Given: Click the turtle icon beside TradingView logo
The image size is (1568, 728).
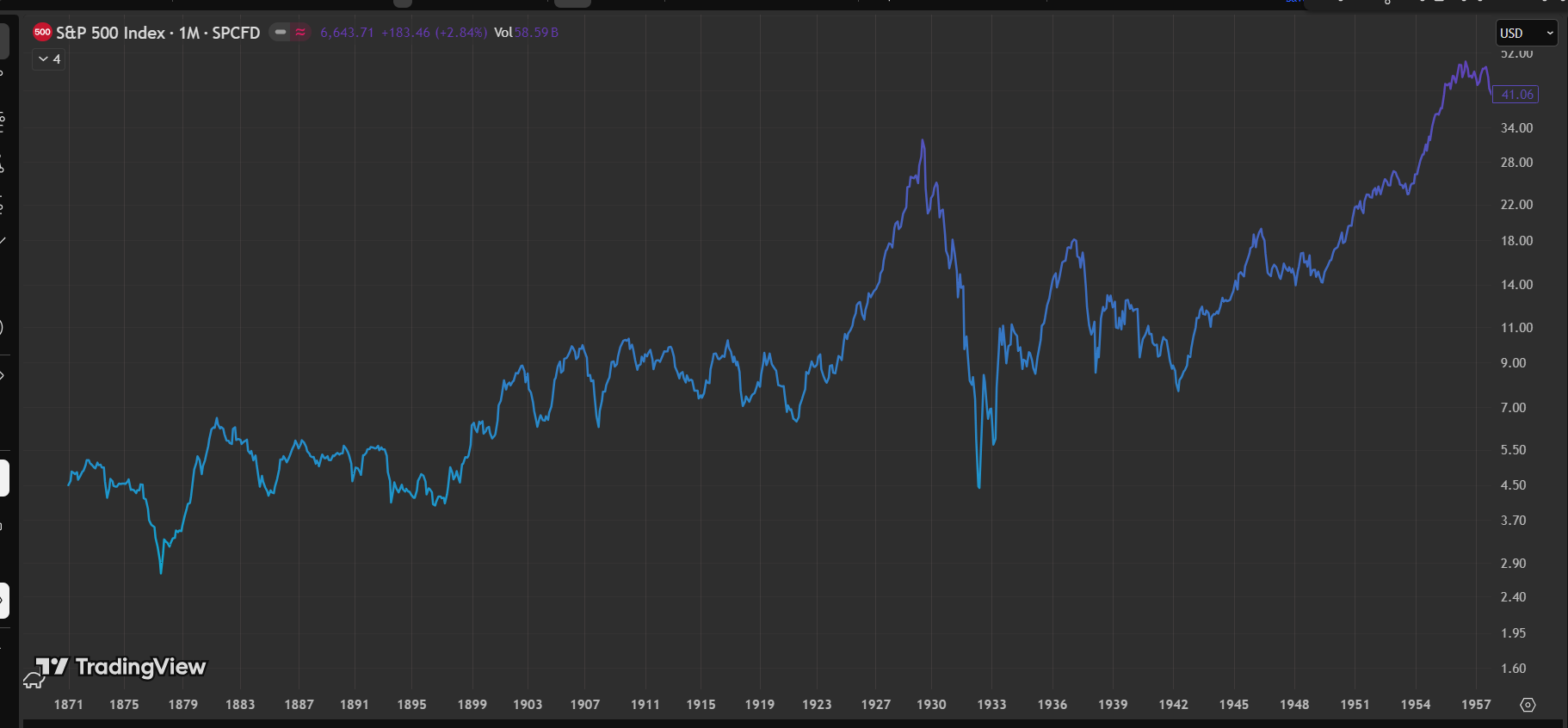Looking at the screenshot, I should tap(34, 681).
